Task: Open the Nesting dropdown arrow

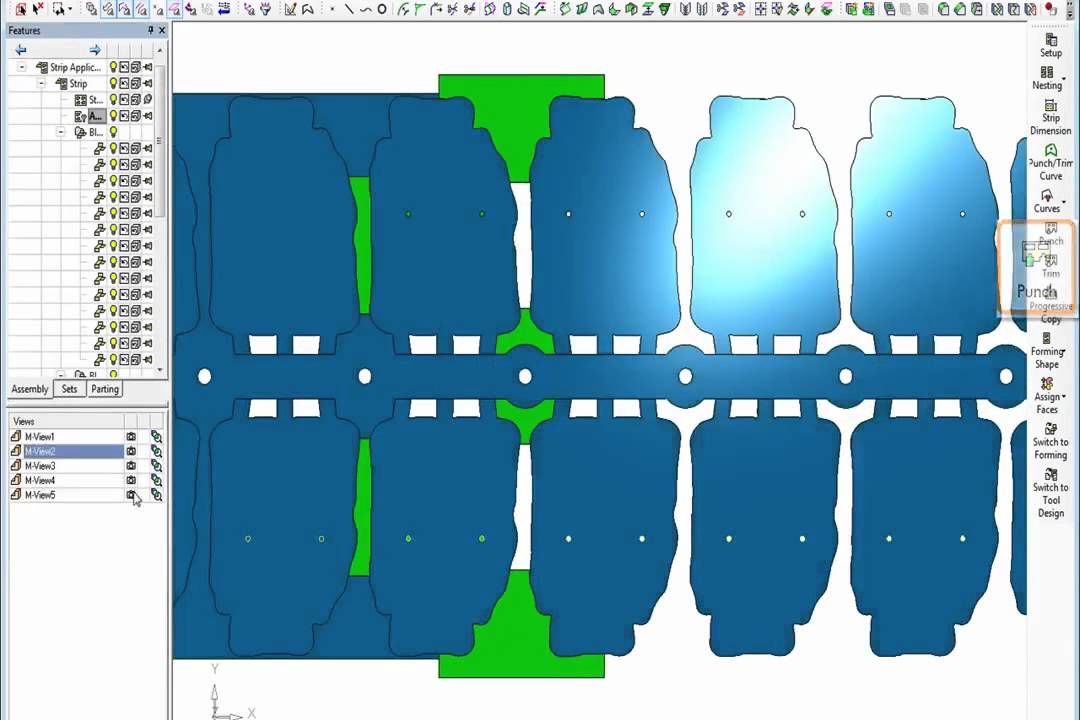Action: (1065, 79)
